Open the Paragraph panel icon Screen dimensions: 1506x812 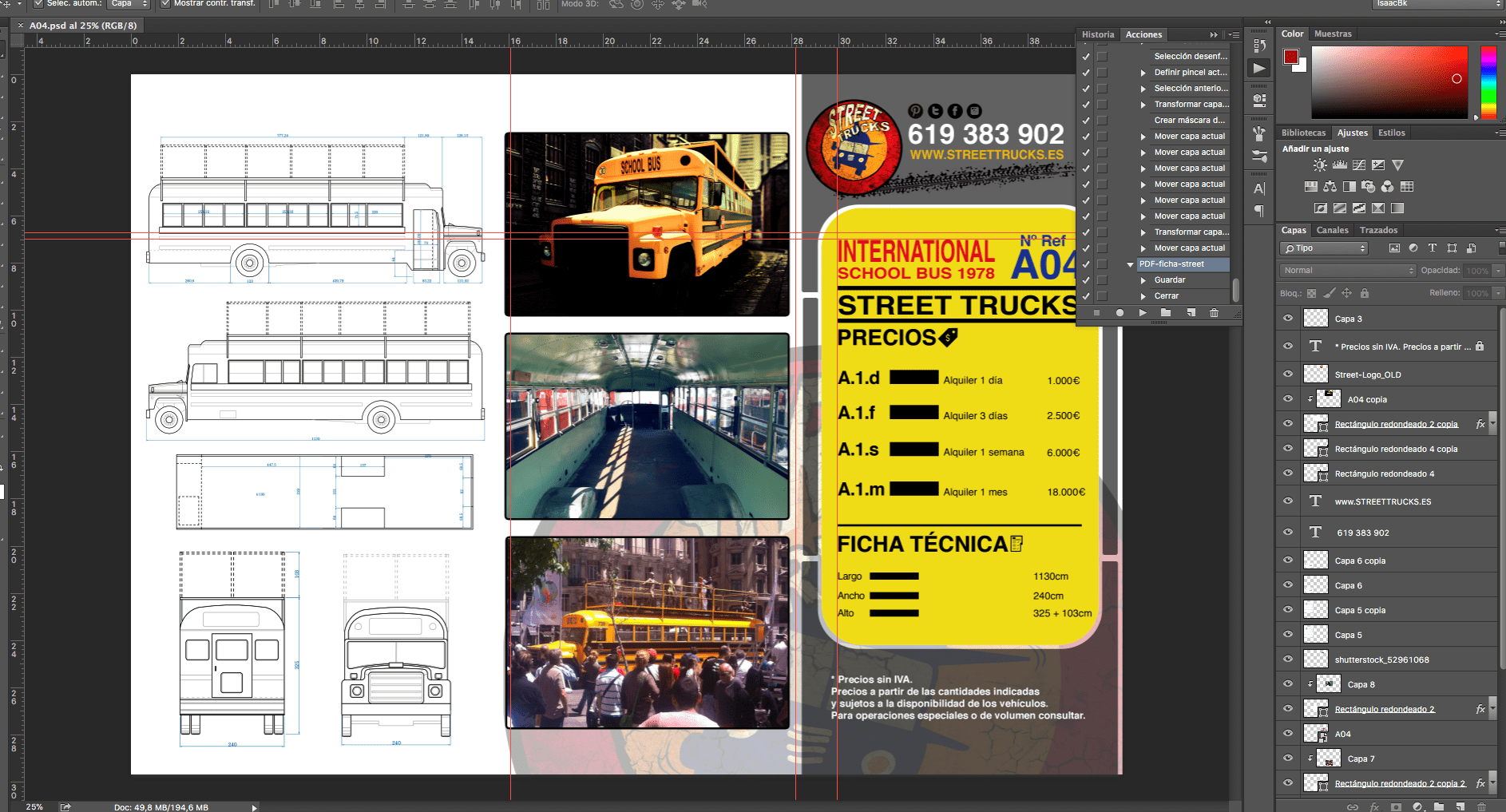(x=1259, y=211)
